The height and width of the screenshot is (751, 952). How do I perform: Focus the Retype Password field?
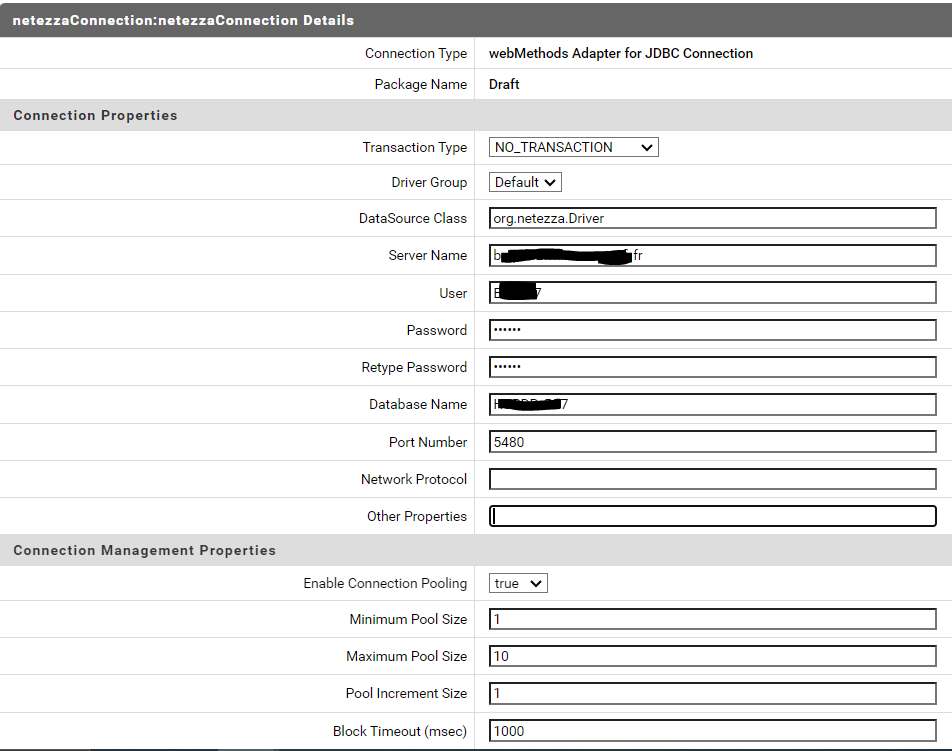point(712,367)
